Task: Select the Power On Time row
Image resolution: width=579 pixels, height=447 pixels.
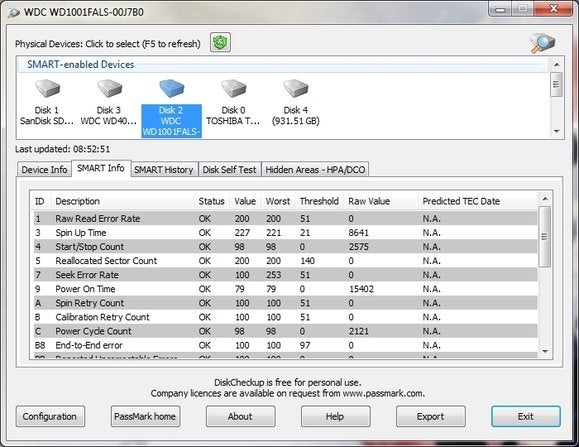Action: coord(285,289)
